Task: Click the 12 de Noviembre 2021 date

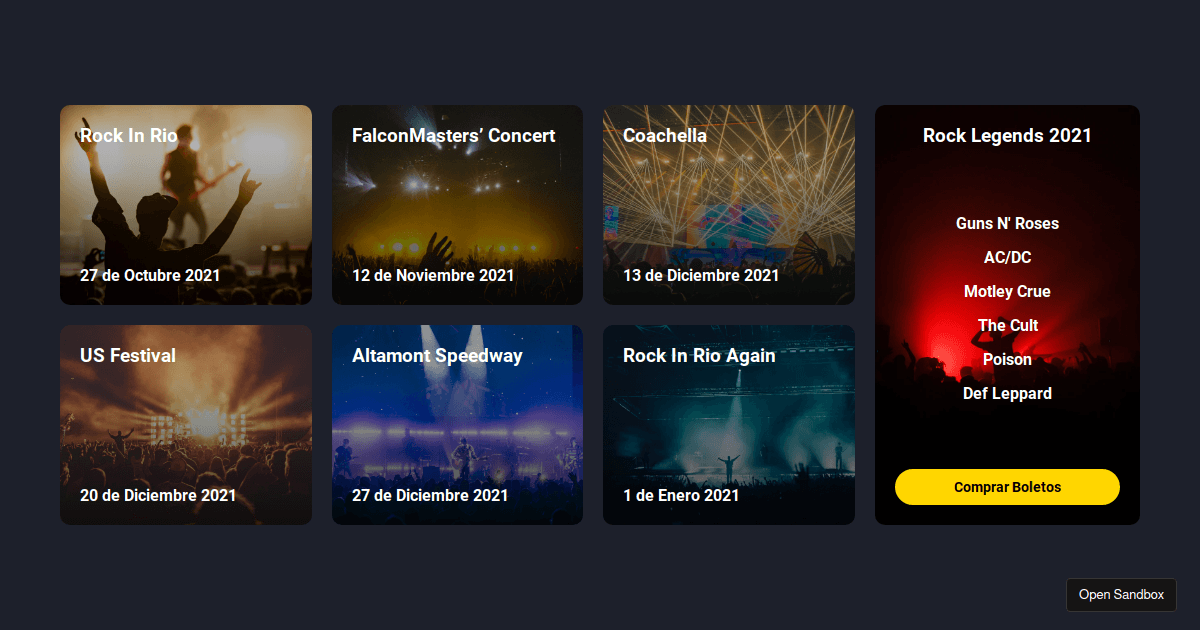Action: [x=433, y=275]
